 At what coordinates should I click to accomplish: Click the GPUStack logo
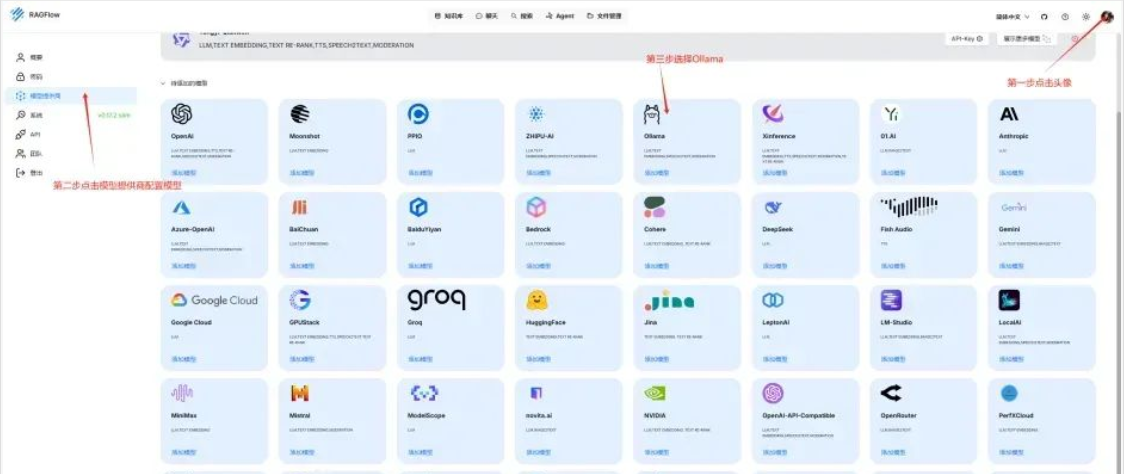click(300, 300)
